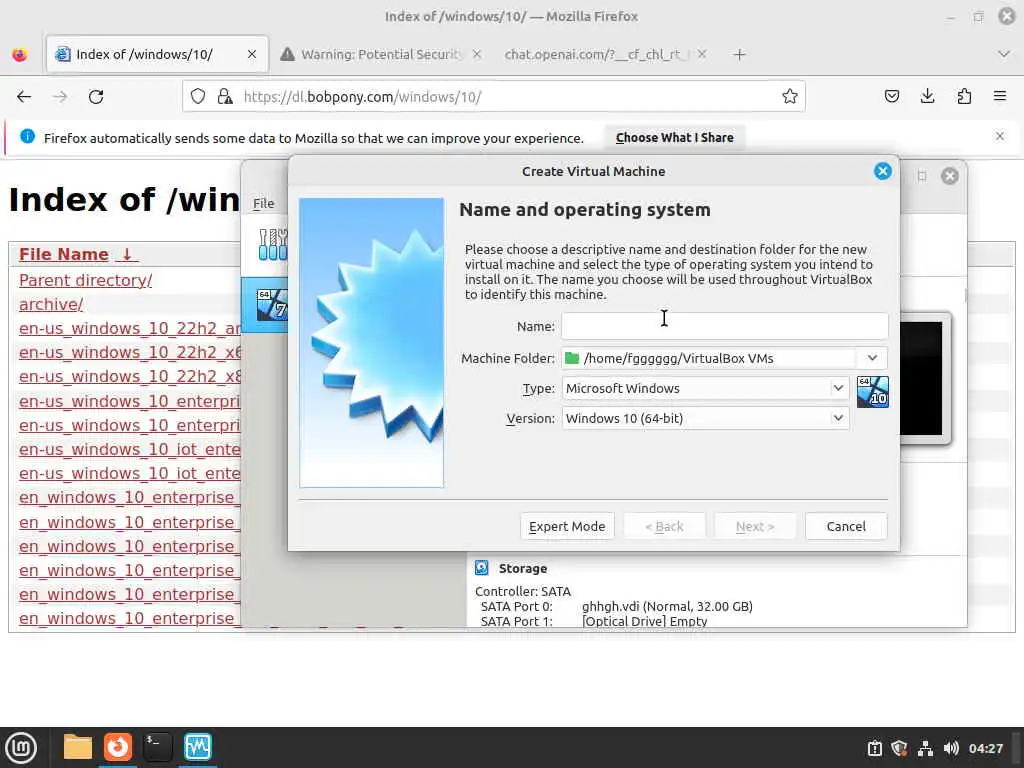1024x768 pixels.
Task: Bookmark this page with the star icon
Action: pos(790,97)
